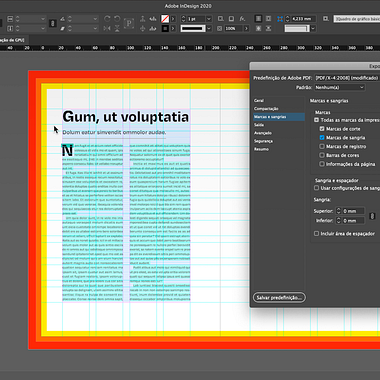Image resolution: width=380 pixels, height=380 pixels.
Task: Open the Predefinição de Adobe PDF dropdown
Action: pyautogui.click(x=347, y=78)
